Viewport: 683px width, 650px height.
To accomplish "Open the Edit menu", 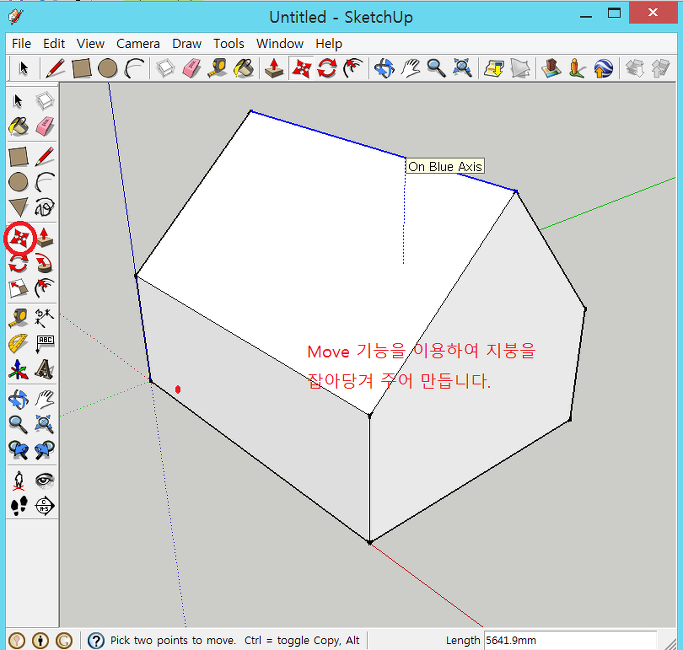I will [x=54, y=44].
